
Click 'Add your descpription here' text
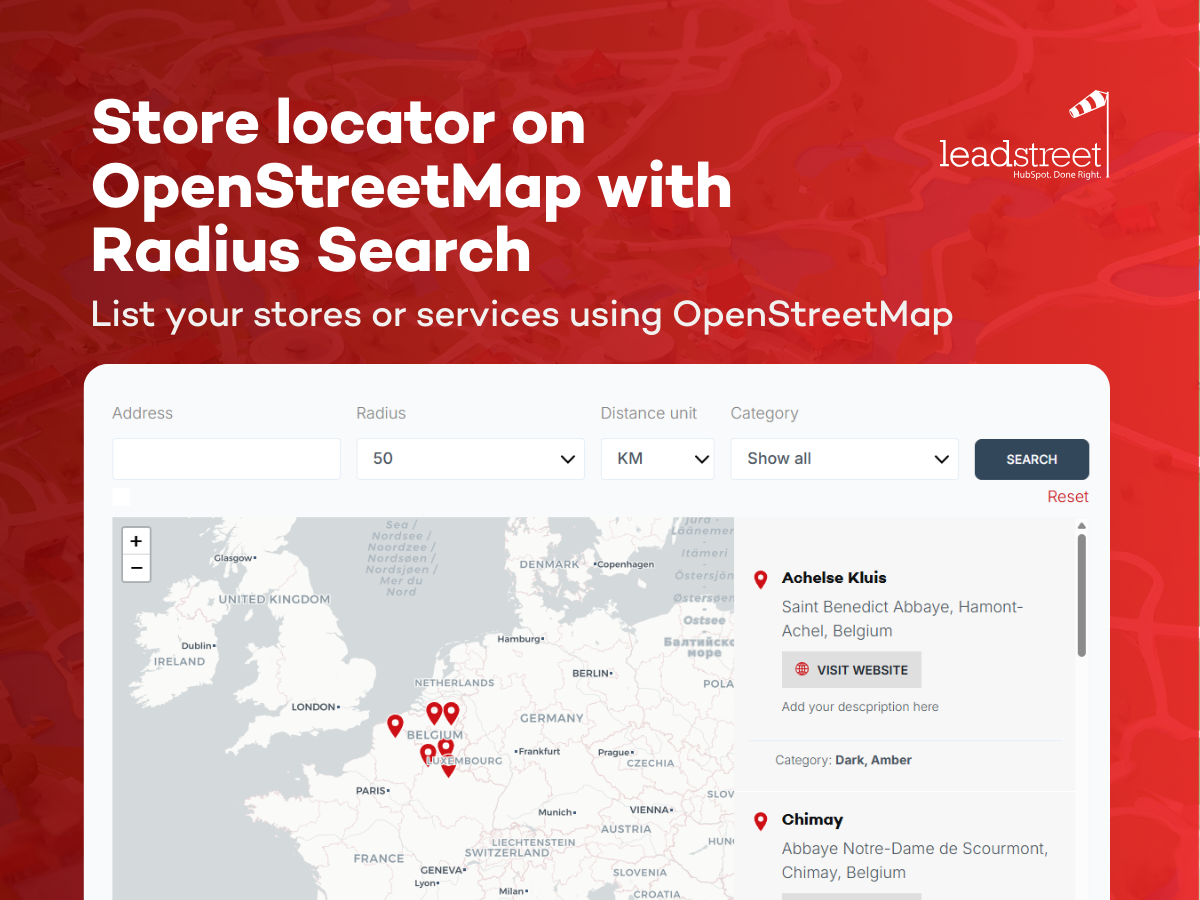tap(860, 707)
